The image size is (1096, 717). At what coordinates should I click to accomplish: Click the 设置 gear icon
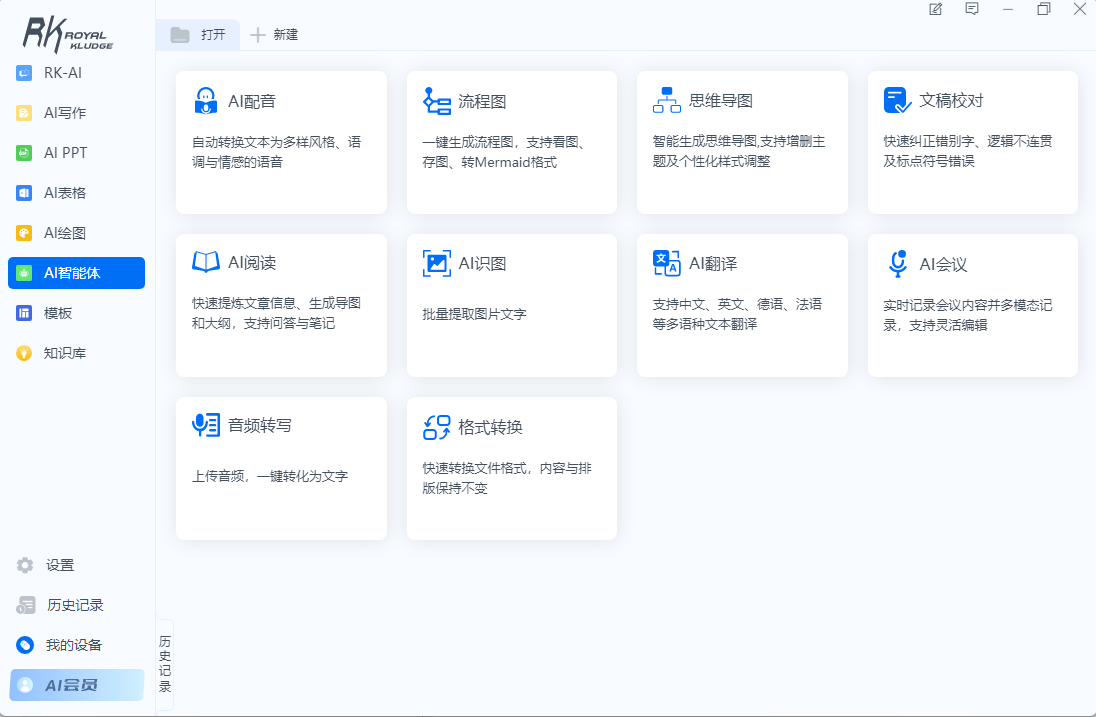click(x=25, y=565)
